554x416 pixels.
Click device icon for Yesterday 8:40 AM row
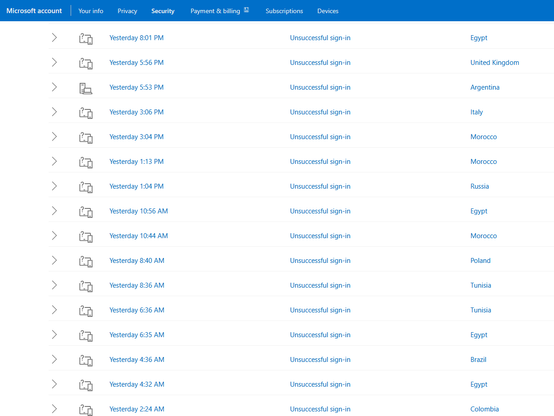86,261
